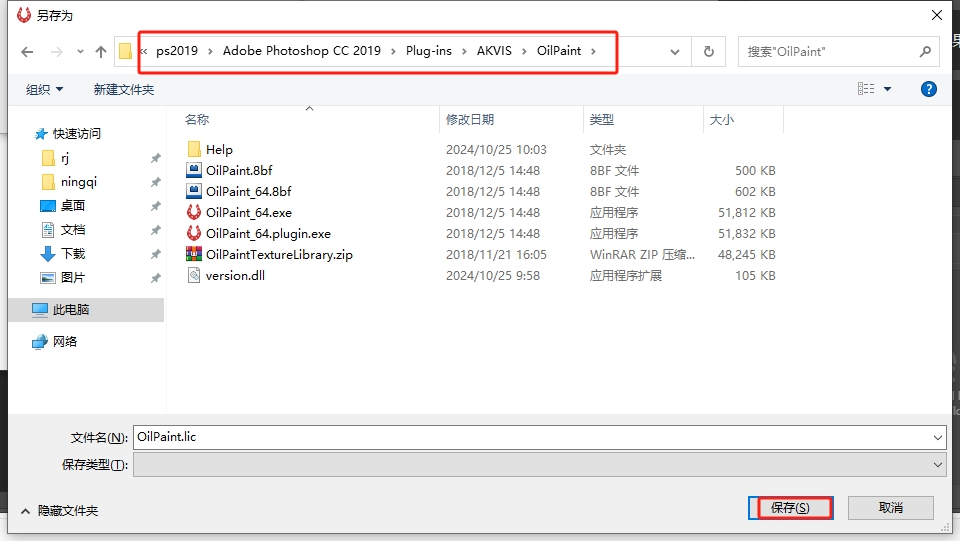Click Adobe Photoshop CC 2019 breadcrumb

coord(302,51)
